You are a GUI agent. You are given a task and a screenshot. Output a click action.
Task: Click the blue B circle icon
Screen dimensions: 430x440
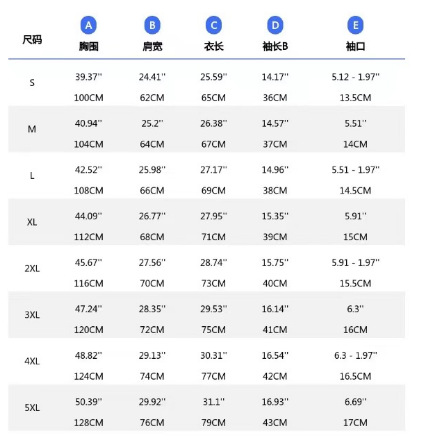tap(152, 25)
